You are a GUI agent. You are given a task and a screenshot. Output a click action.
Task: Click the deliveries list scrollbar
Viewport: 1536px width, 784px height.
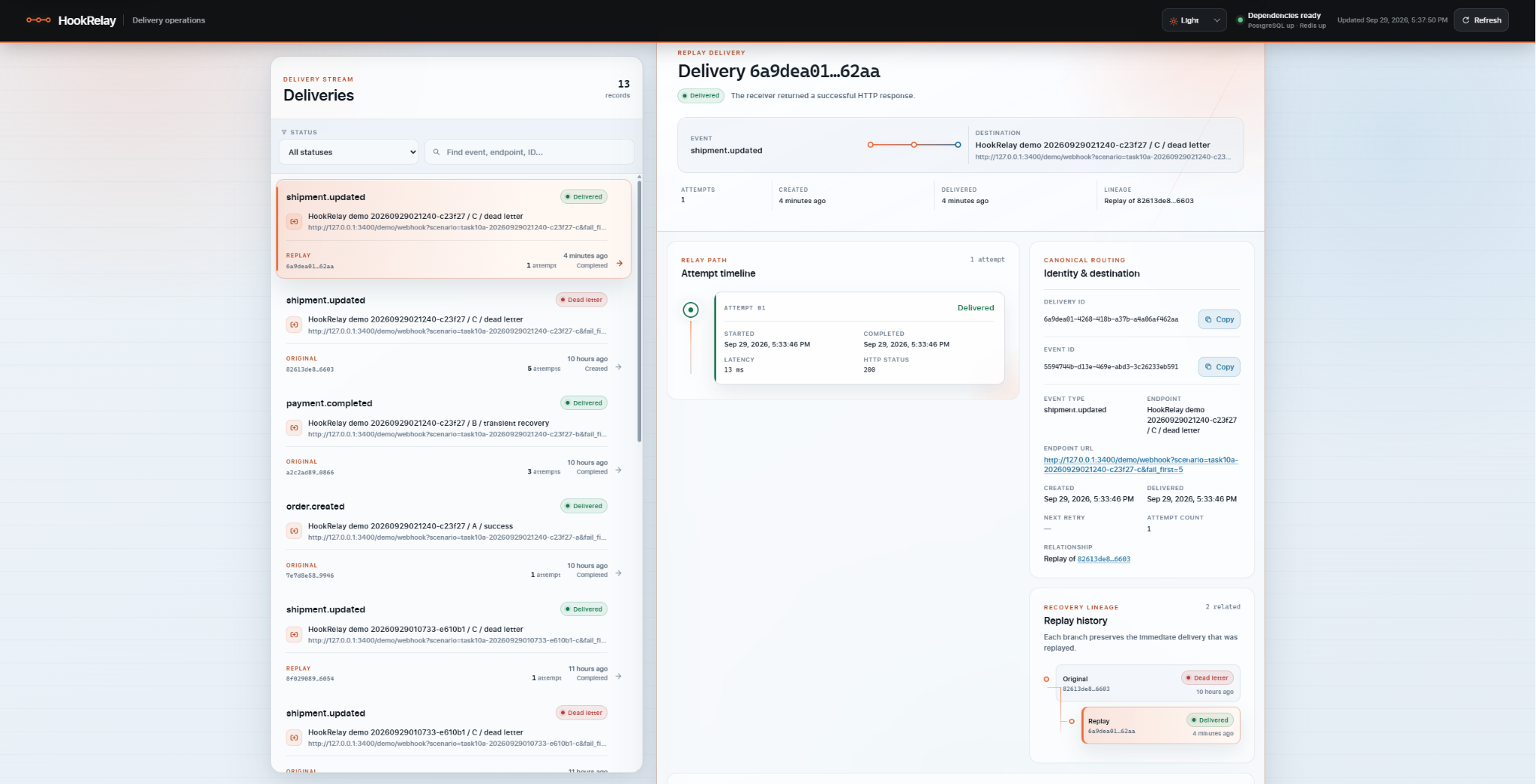click(x=639, y=309)
